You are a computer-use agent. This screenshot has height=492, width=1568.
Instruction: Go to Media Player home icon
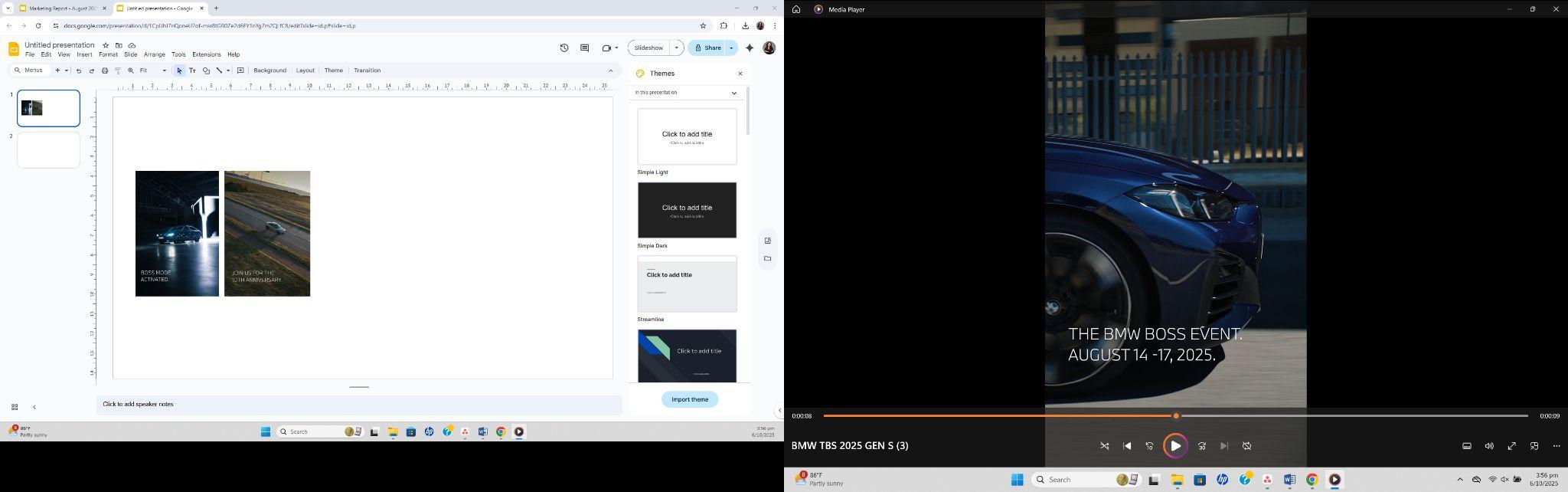(x=796, y=9)
